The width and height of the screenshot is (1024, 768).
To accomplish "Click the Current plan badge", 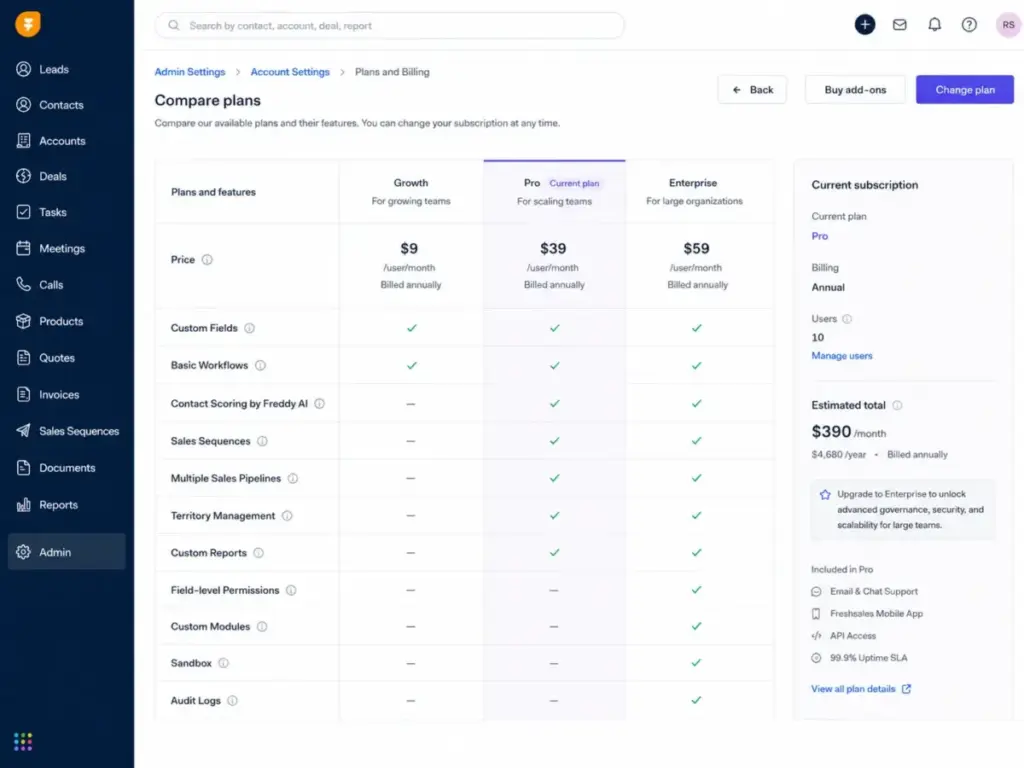I will (574, 184).
